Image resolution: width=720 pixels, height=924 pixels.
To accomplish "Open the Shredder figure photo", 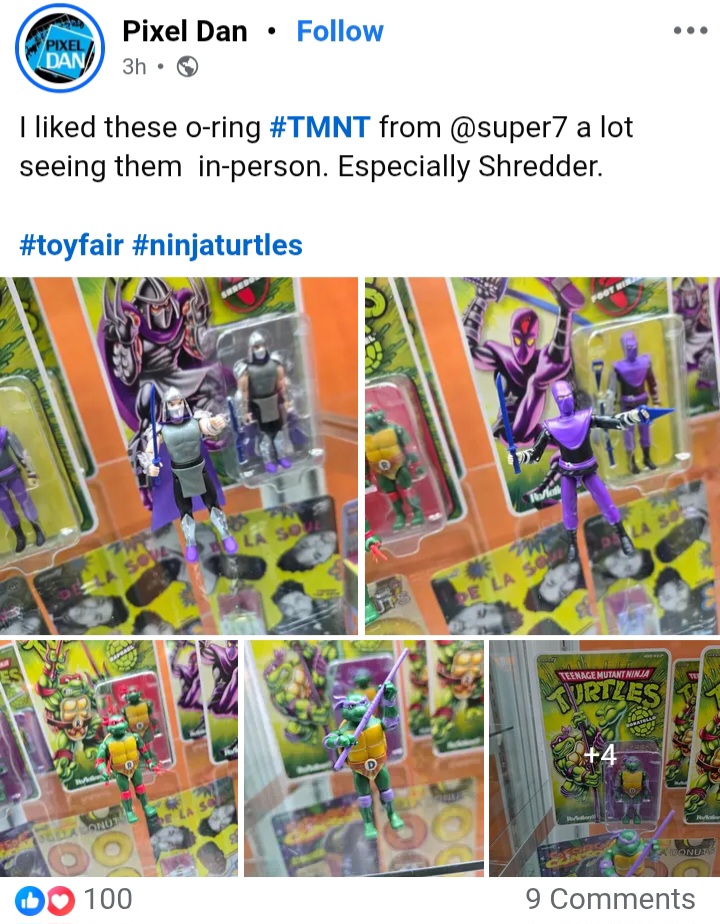I will point(179,456).
